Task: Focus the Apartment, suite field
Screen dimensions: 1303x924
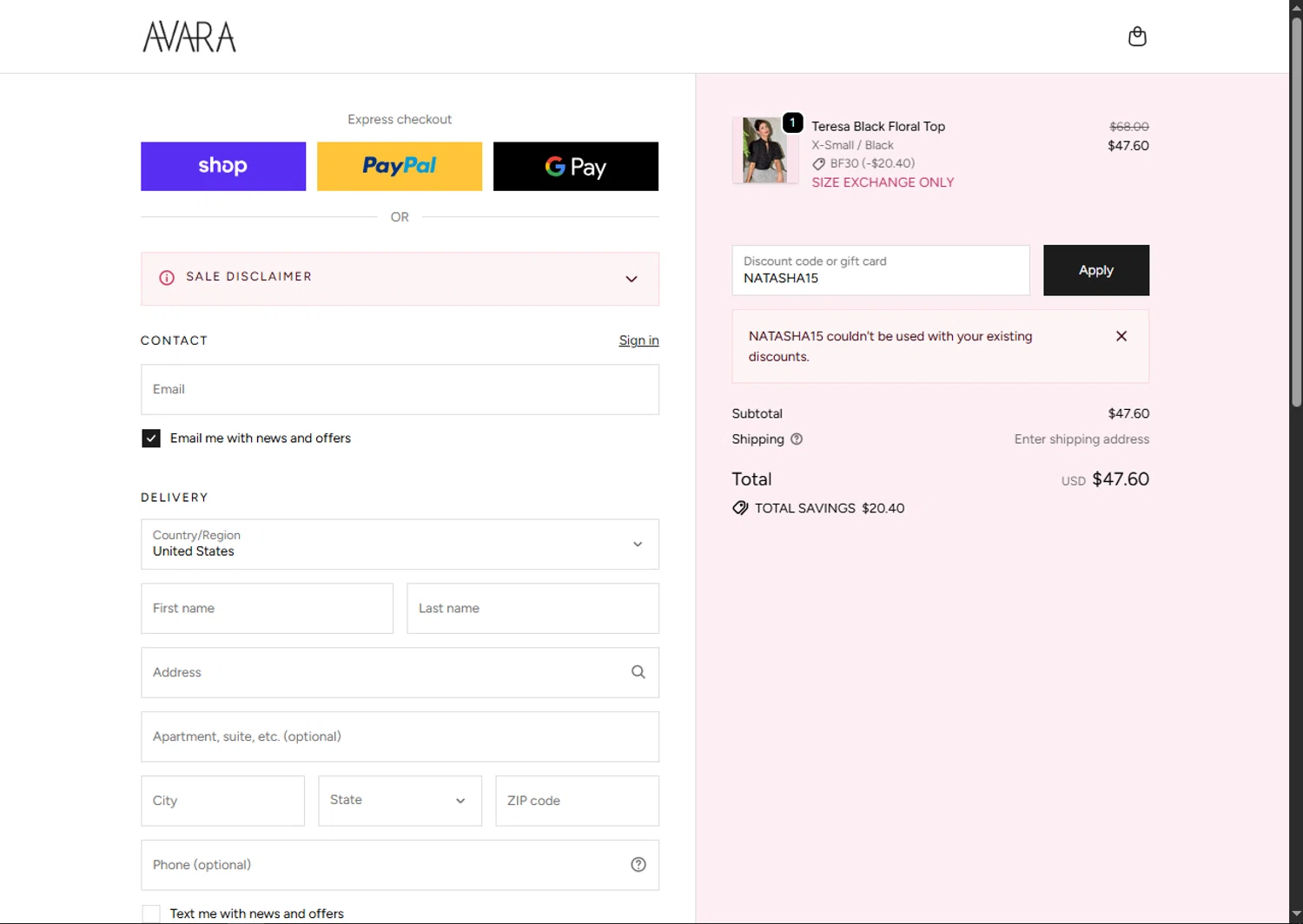Action: pyautogui.click(x=400, y=736)
